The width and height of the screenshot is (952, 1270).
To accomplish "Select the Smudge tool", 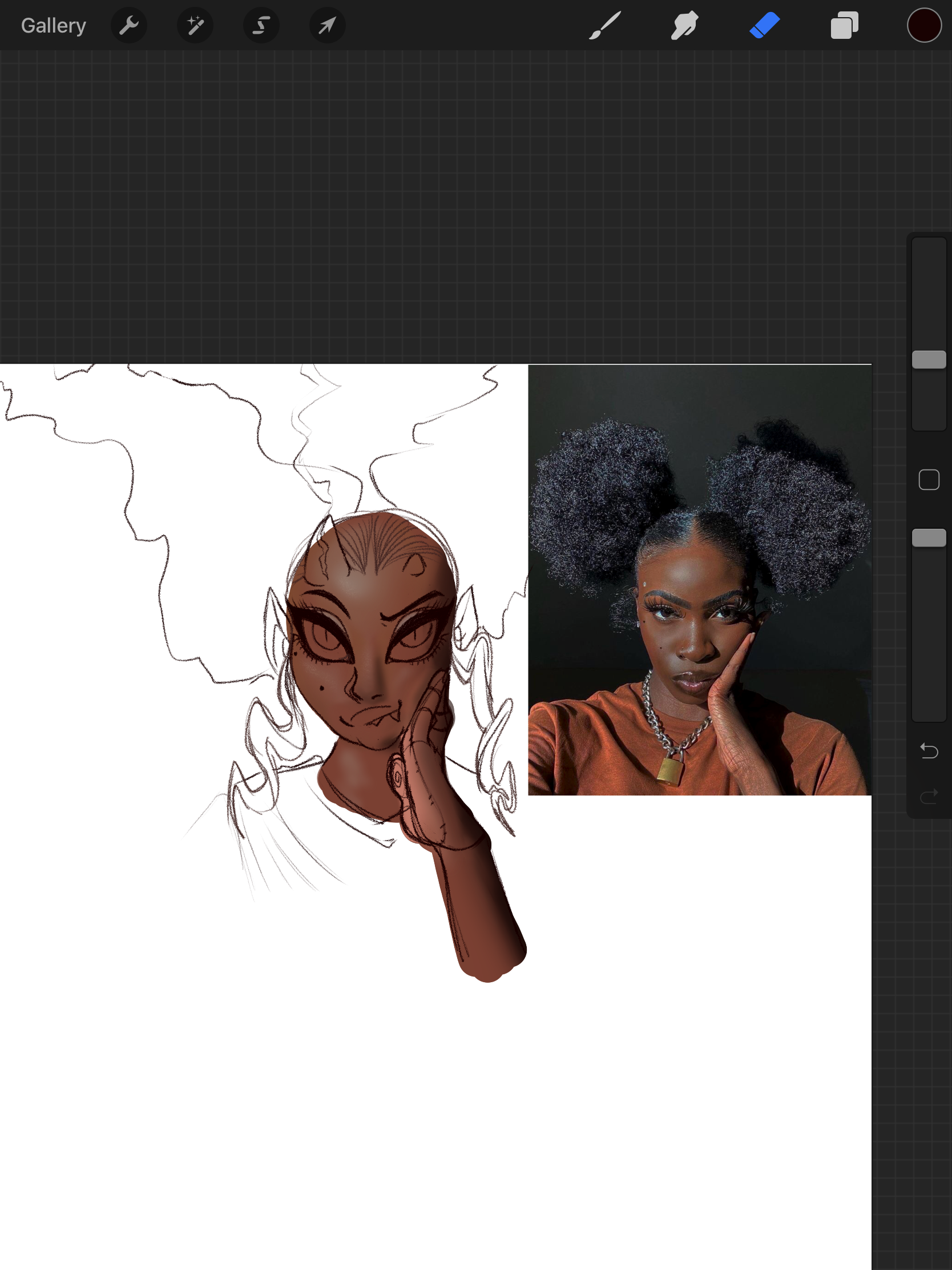I will 684,25.
